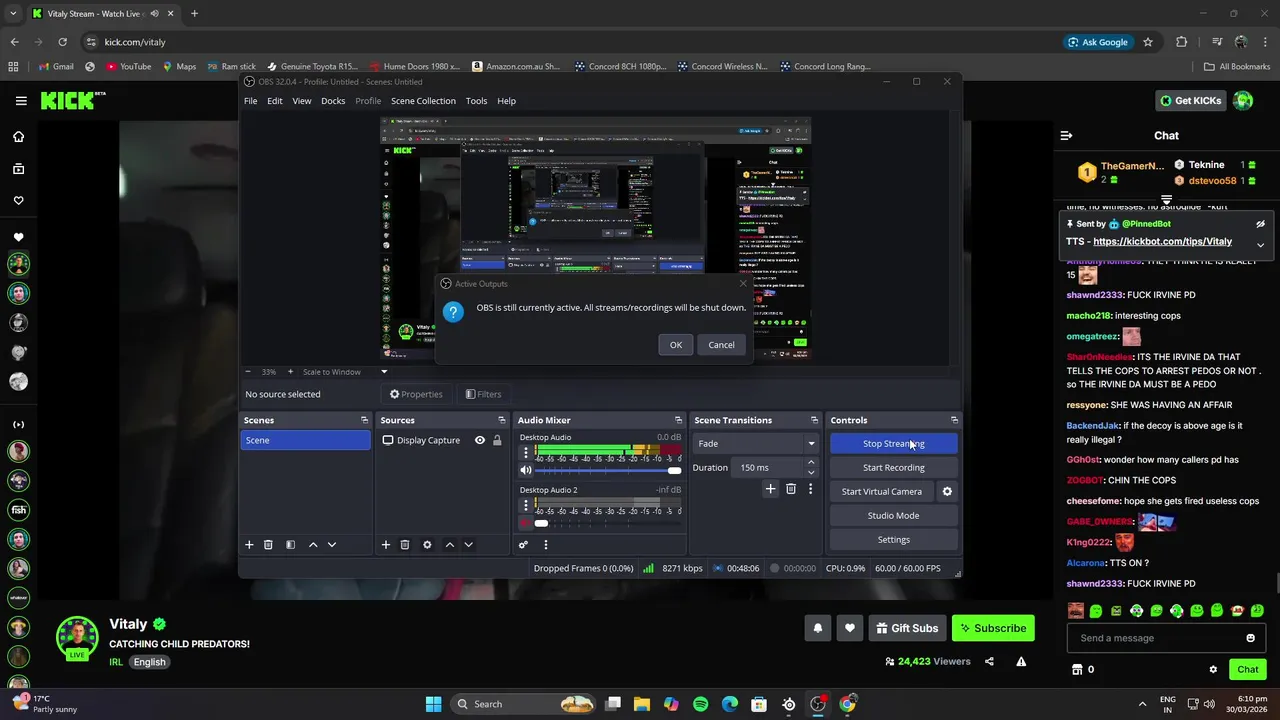Viewport: 1280px width, 720px height.
Task: Click OK in Active Outputs dialog
Action: point(676,345)
